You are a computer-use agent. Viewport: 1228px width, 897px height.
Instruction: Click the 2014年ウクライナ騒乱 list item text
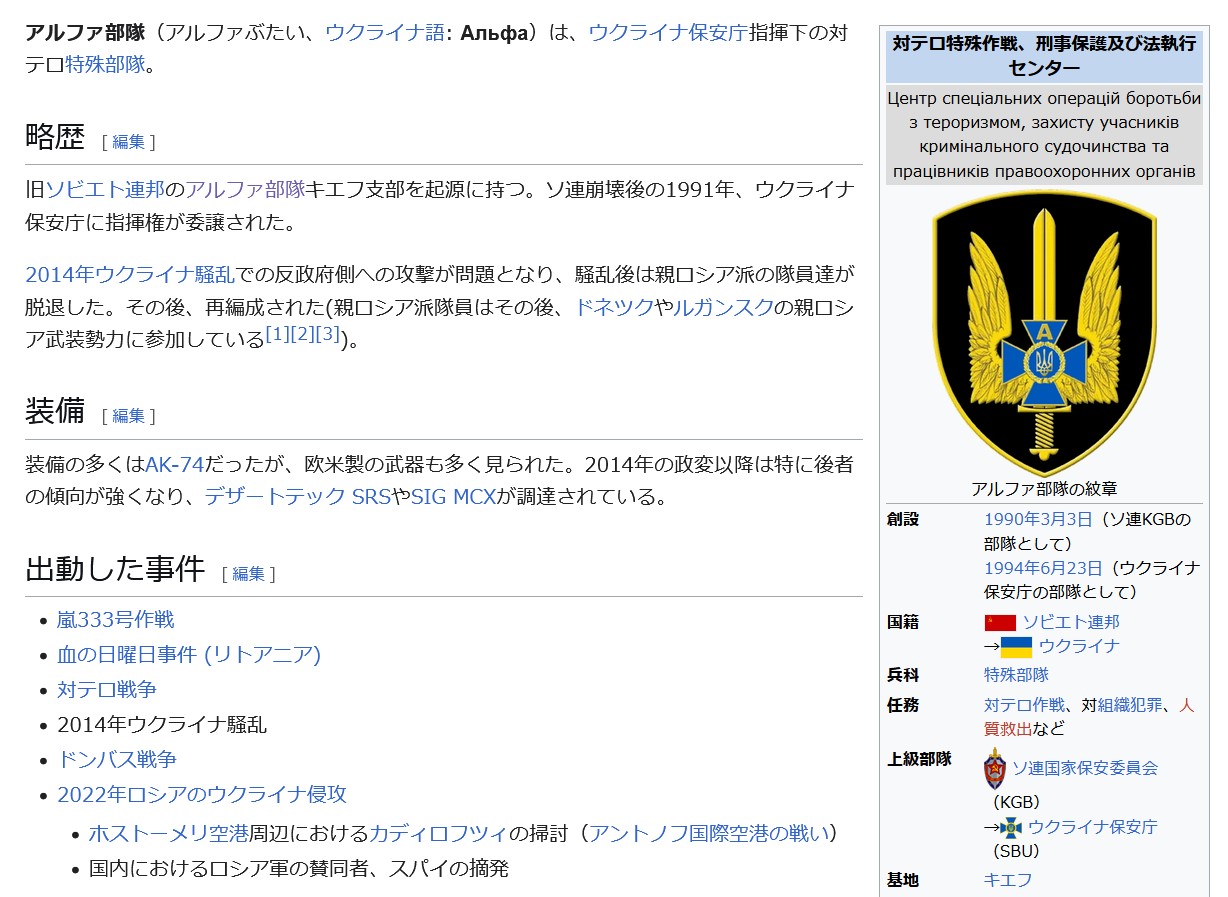pos(162,725)
